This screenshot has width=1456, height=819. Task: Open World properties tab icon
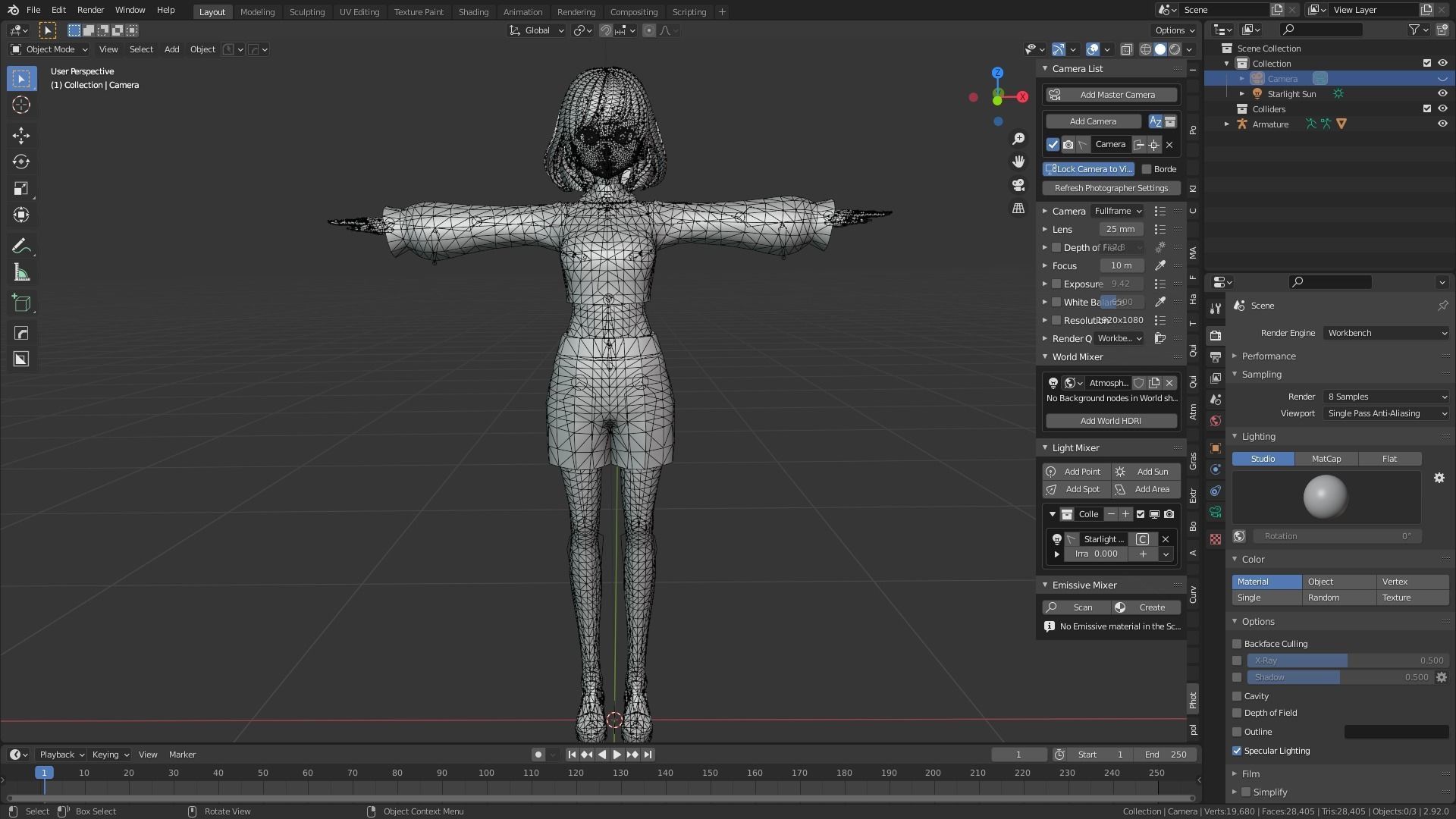pos(1216,421)
